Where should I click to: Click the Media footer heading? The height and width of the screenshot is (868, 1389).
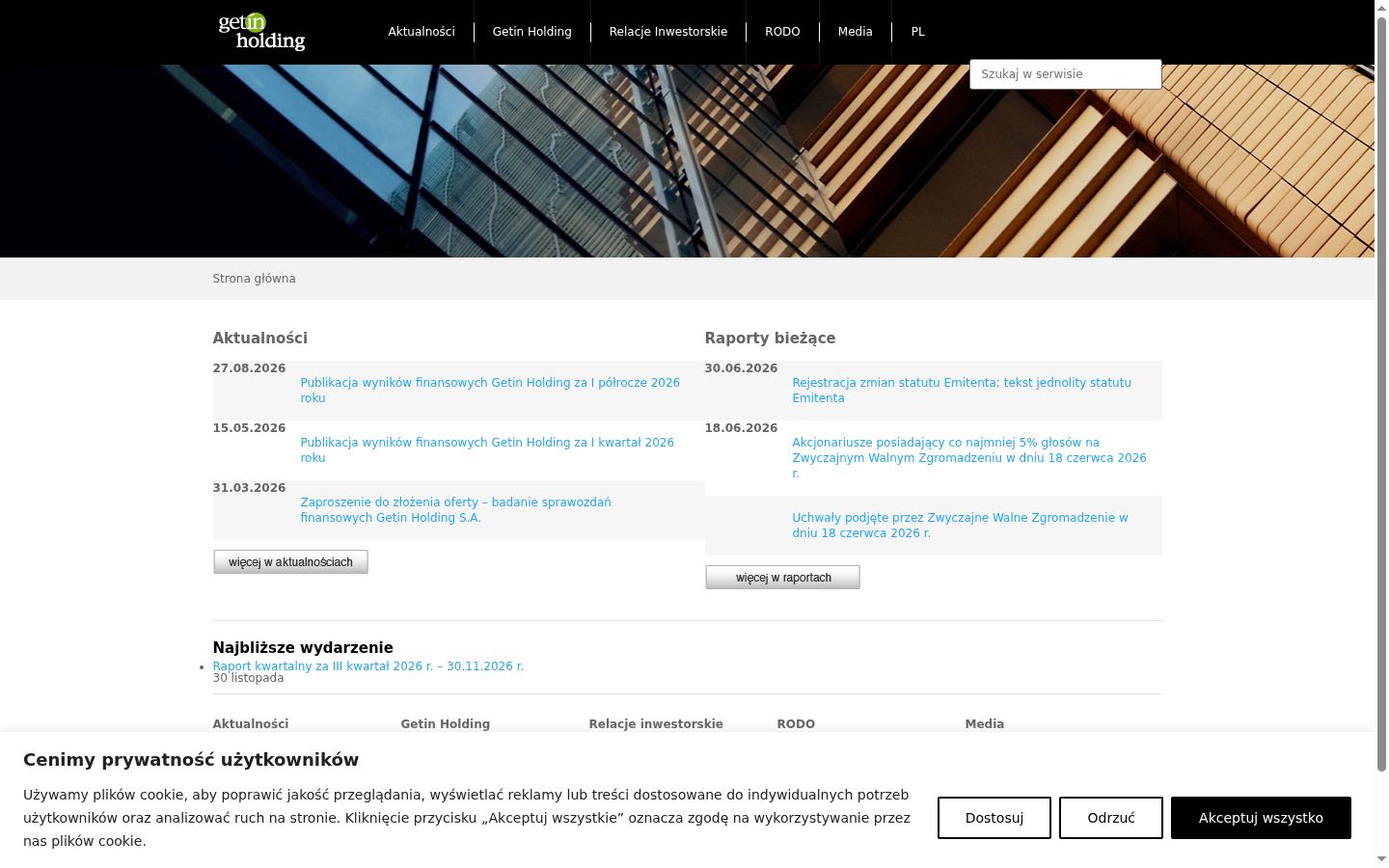click(985, 724)
